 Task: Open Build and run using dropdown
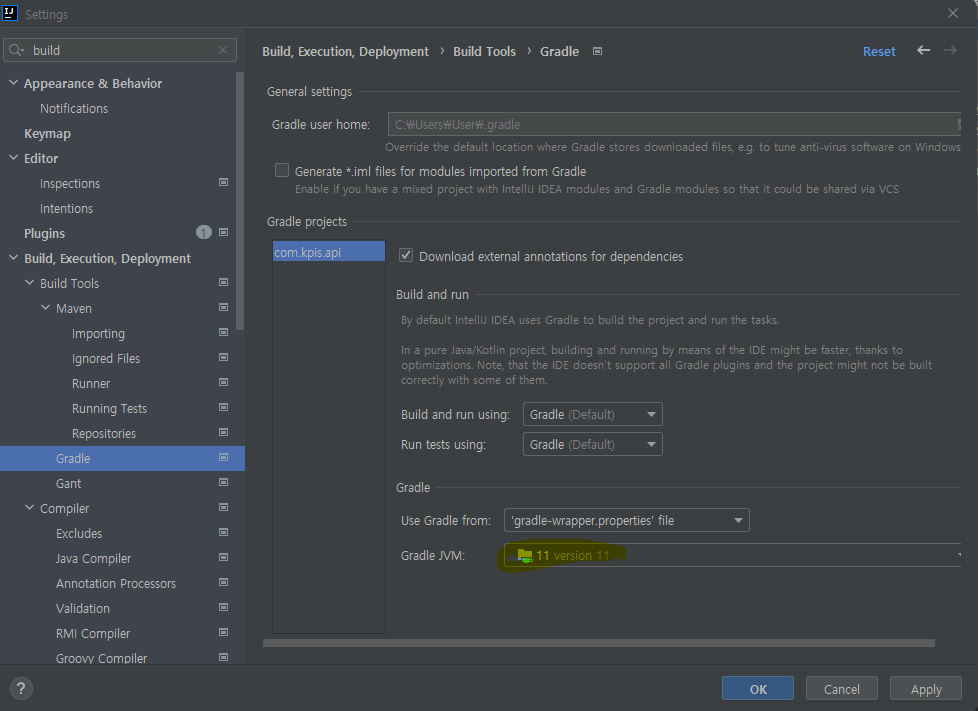pos(593,414)
